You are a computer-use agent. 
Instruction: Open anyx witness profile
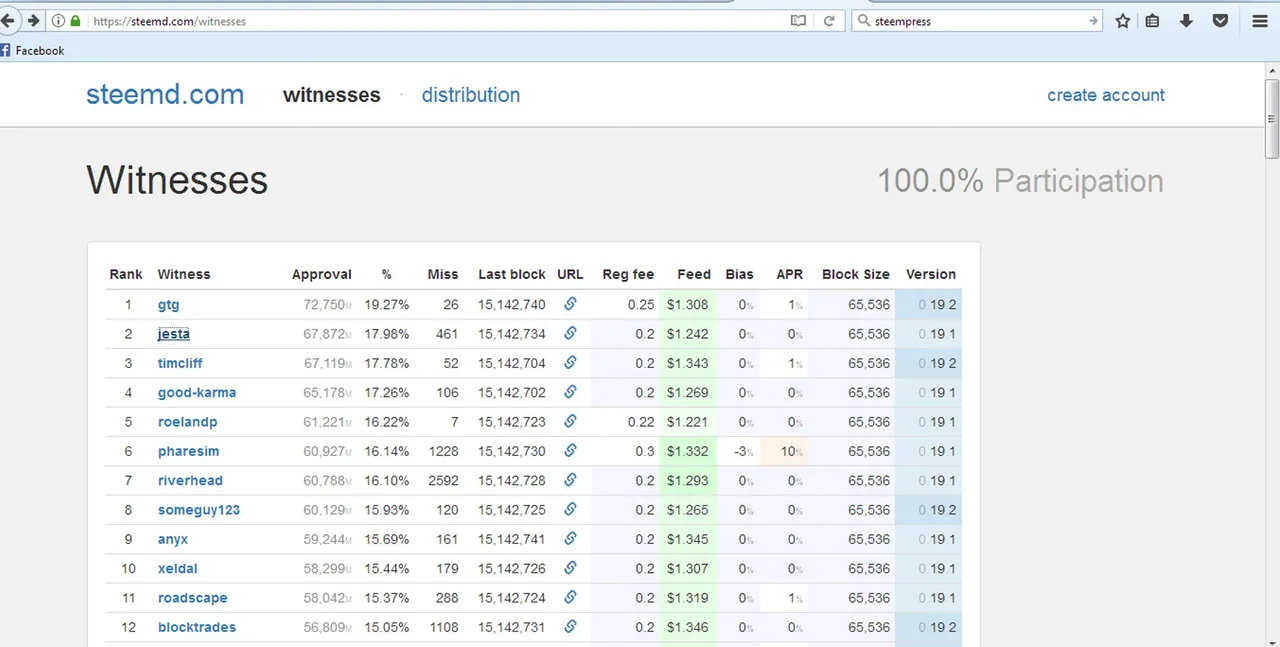pos(173,539)
